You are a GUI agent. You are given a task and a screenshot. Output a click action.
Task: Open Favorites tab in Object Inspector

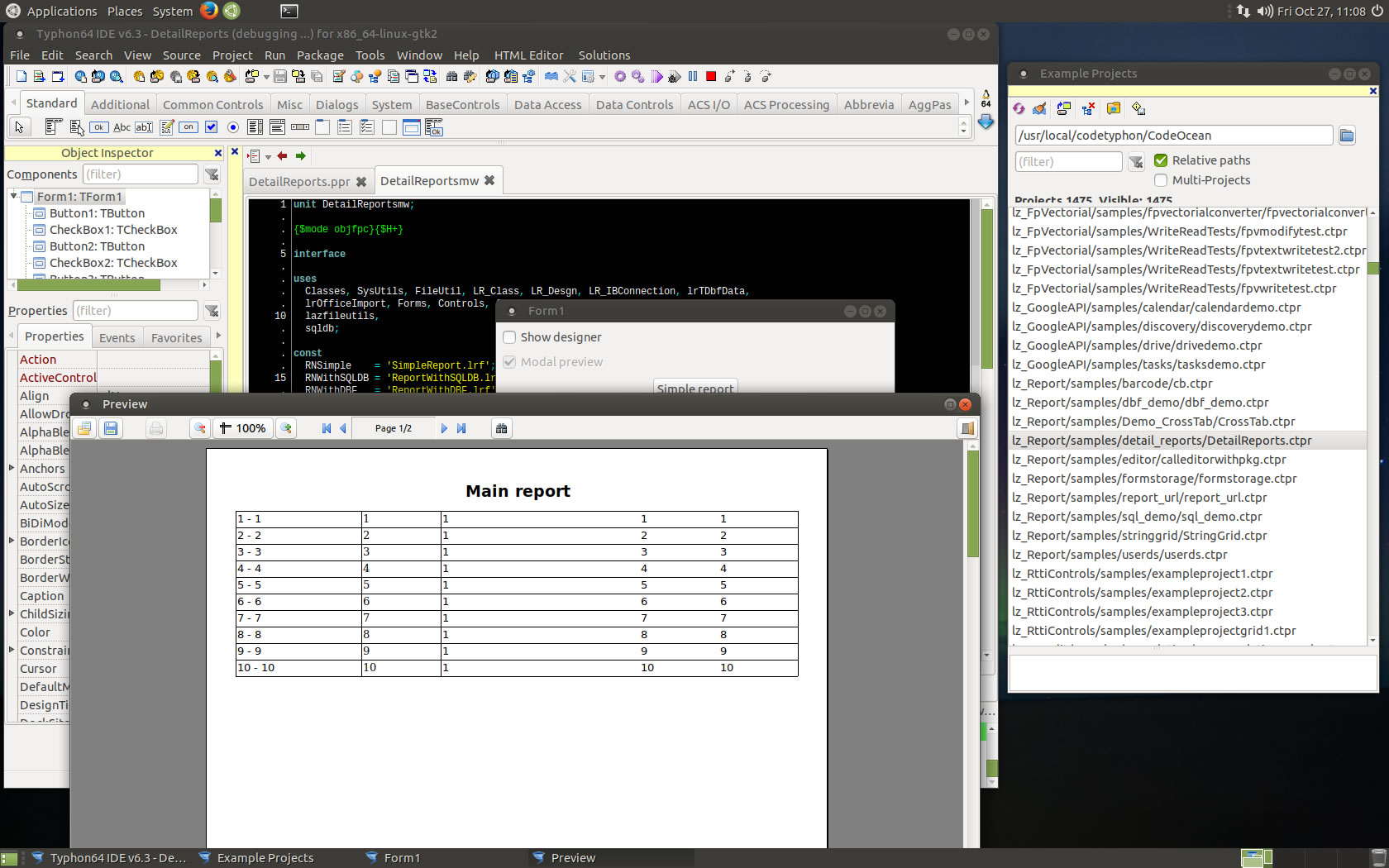click(x=176, y=337)
